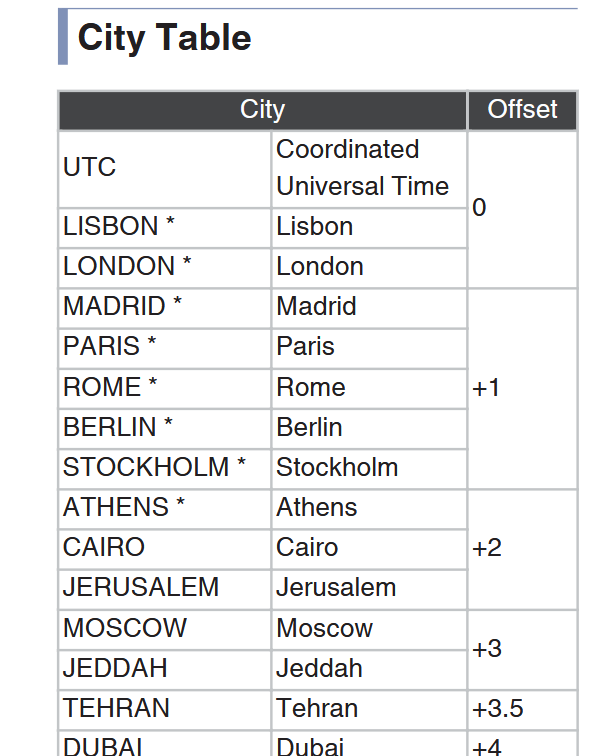Viewport: 610px width, 756px height.
Task: Select the CAIRO code cell
Action: coord(164,549)
